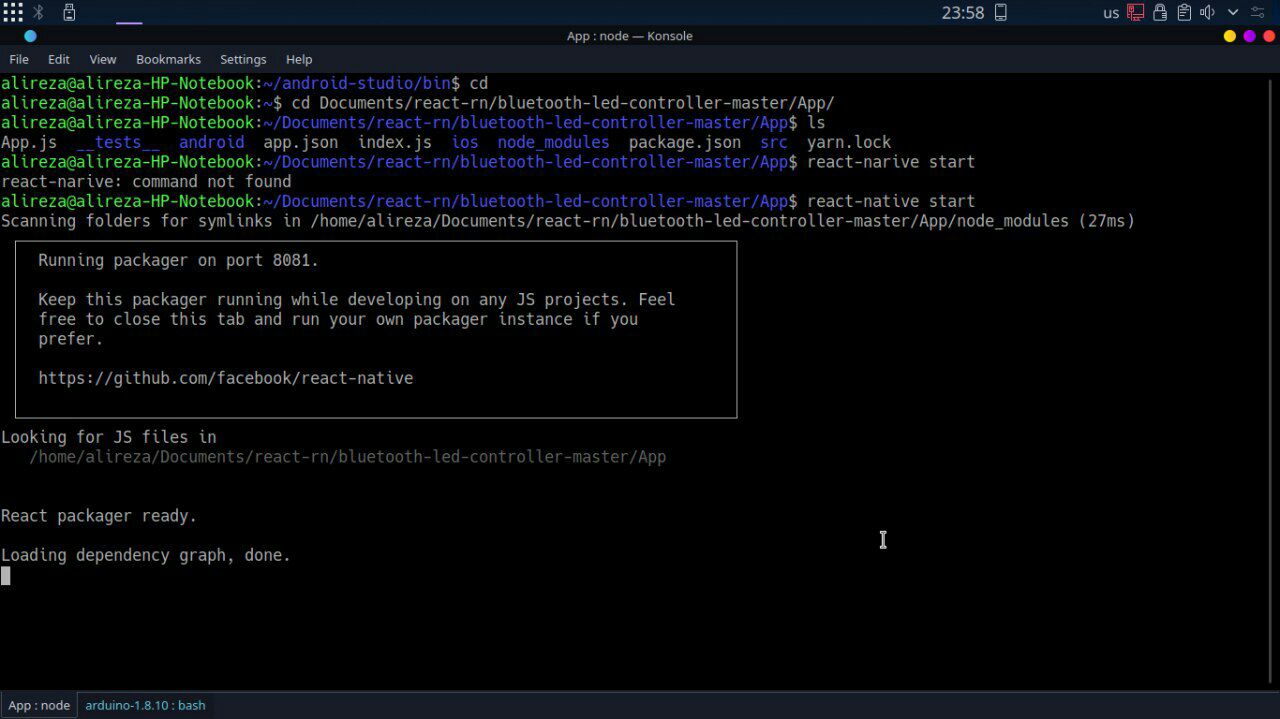The width and height of the screenshot is (1280, 719).
Task: Click '__tests__' folder in the ls output
Action: click(x=118, y=142)
